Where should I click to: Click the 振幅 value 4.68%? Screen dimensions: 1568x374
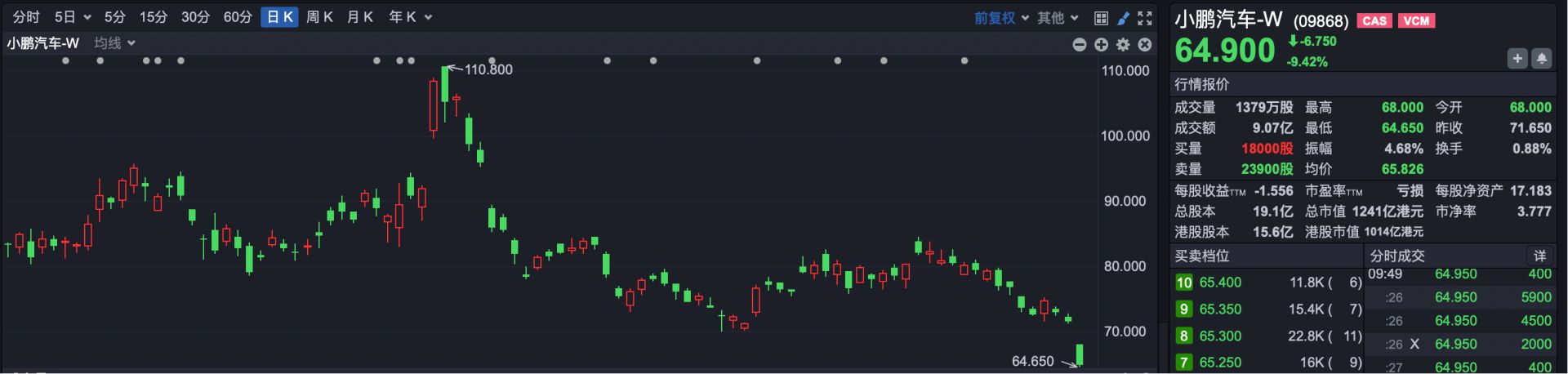coord(1404,149)
